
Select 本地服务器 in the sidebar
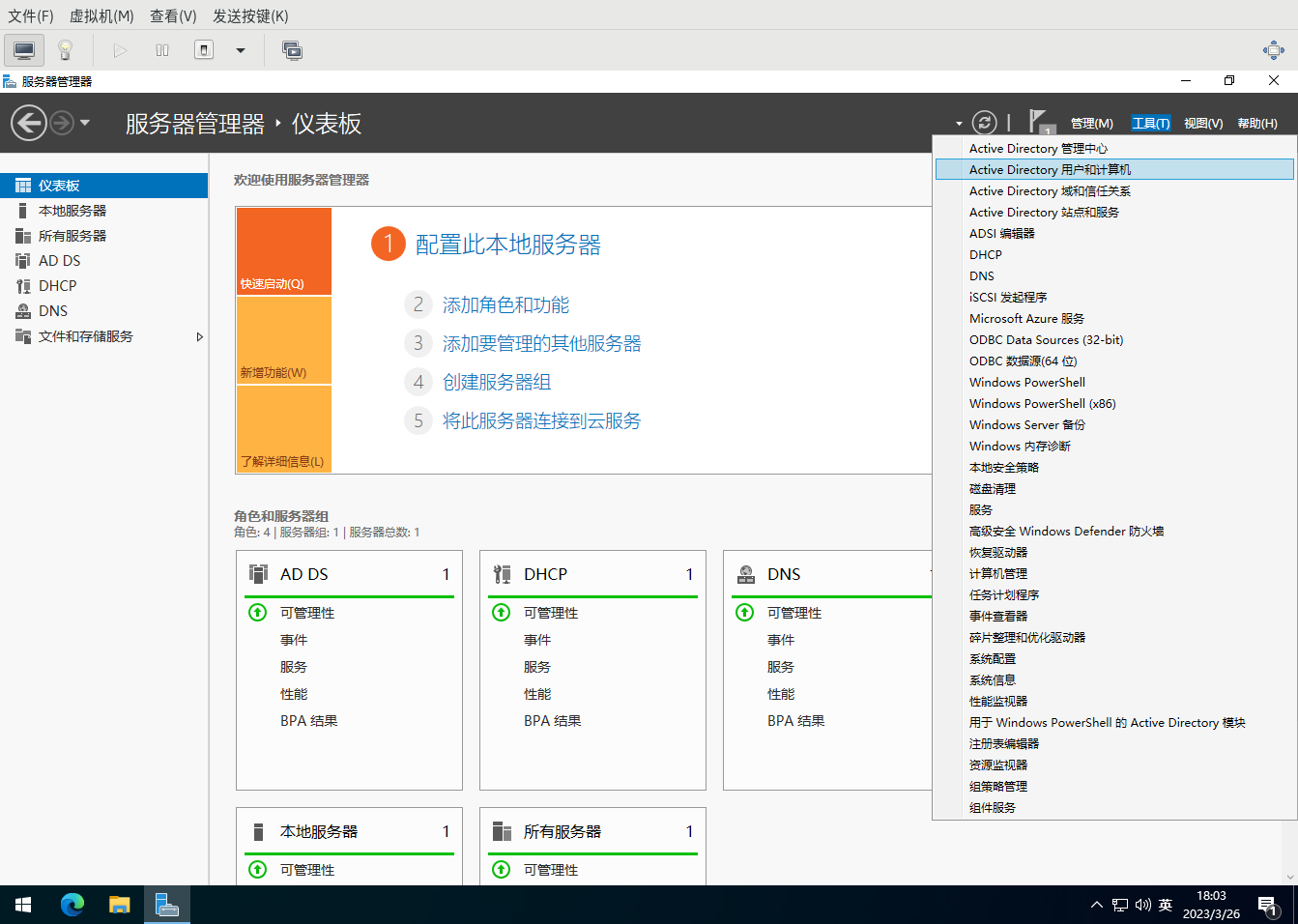pos(103,211)
